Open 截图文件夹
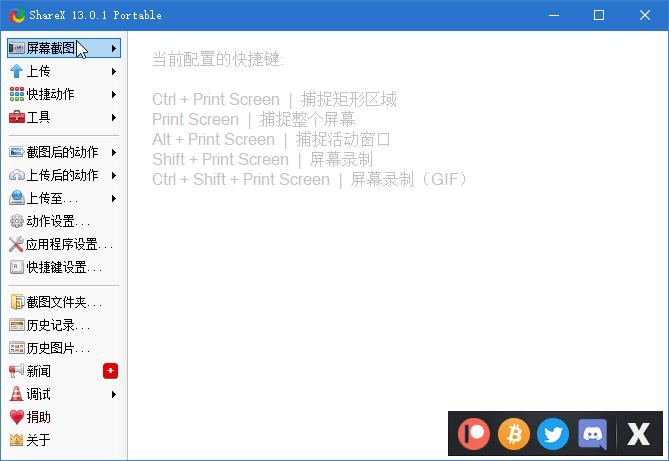 coord(62,302)
